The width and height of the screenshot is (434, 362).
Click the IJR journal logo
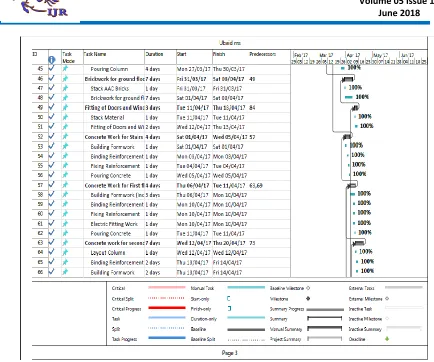pos(44,8)
